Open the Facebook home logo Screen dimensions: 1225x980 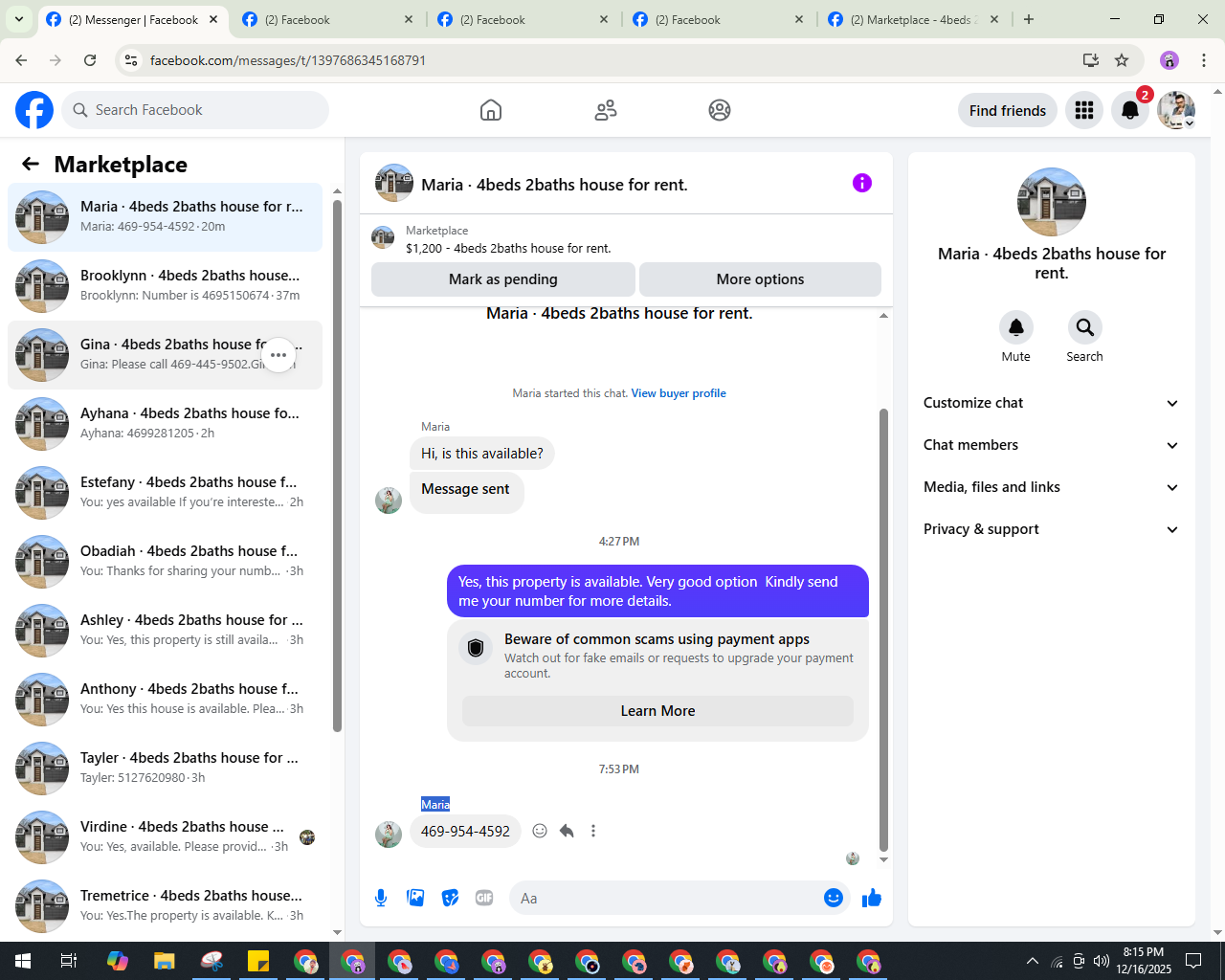pyautogui.click(x=34, y=110)
